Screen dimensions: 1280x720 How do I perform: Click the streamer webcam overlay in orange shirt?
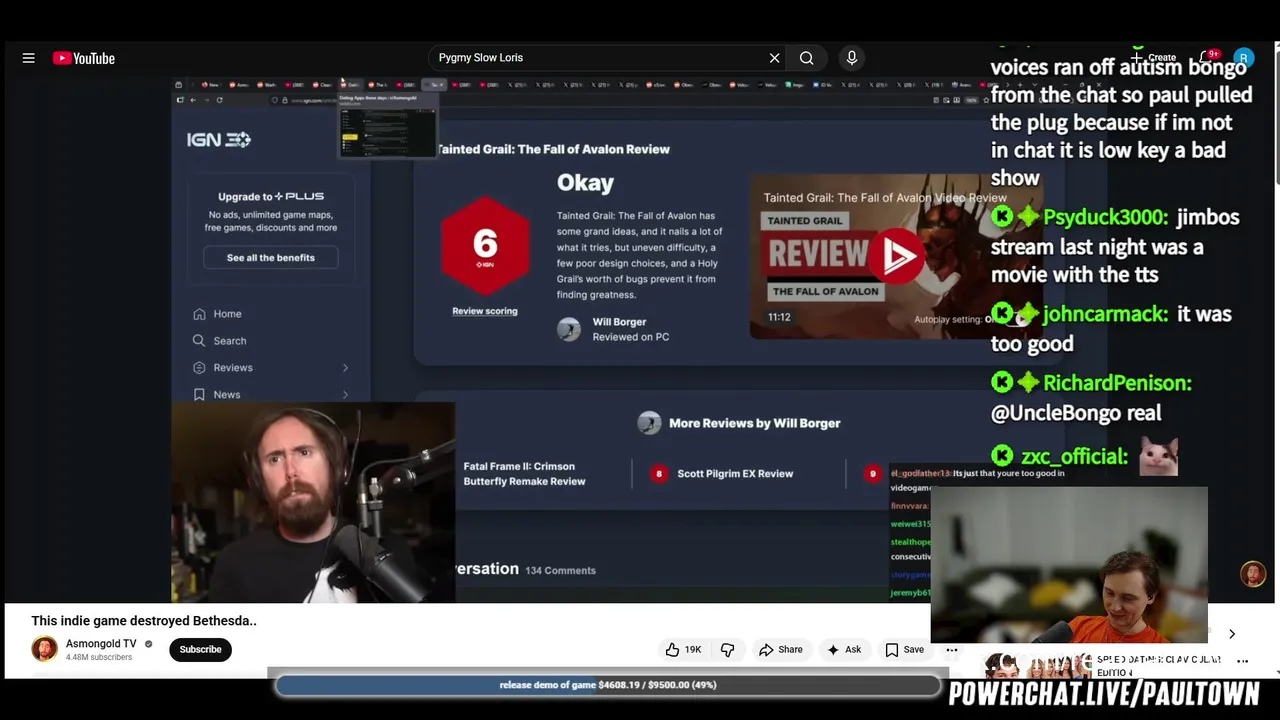(x=1069, y=565)
